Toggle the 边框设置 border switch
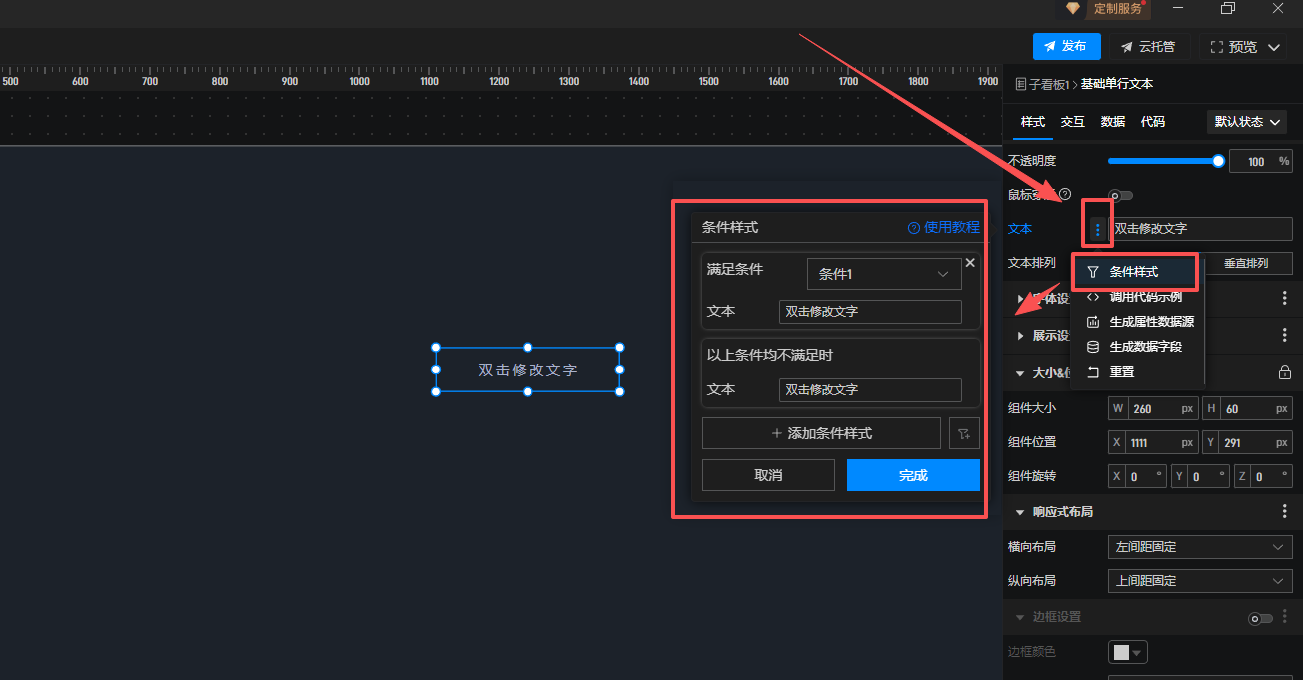The image size is (1303, 680). coord(1259,618)
